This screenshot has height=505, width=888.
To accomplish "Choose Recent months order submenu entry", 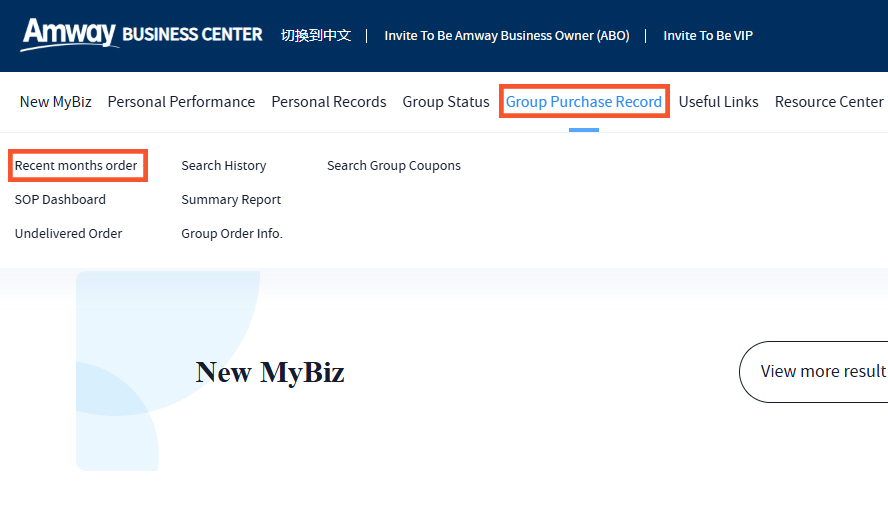I will tap(76, 165).
